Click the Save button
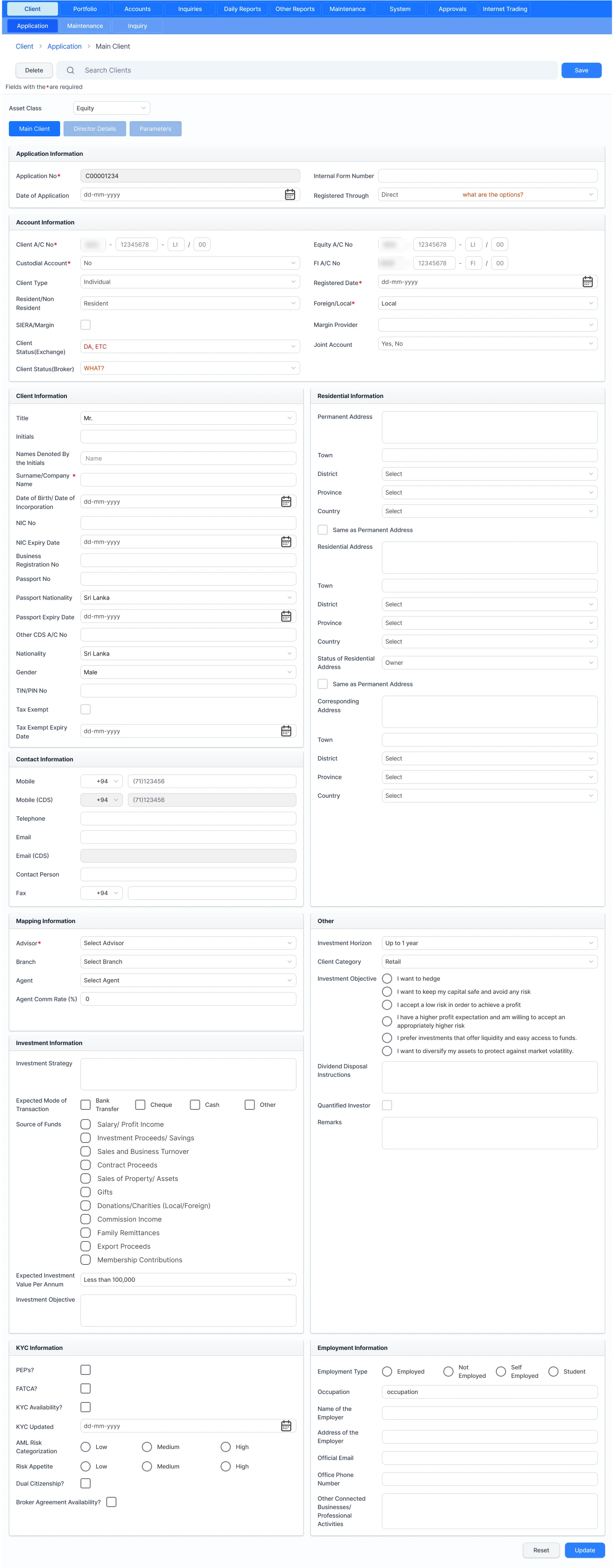This screenshot has height=1568, width=614. coord(581,71)
